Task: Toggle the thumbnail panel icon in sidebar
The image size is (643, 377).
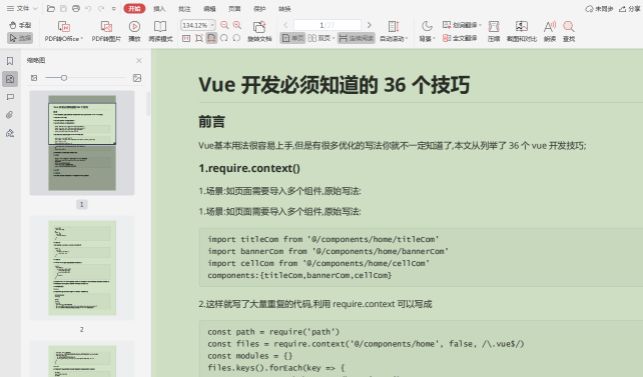Action: click(x=10, y=79)
